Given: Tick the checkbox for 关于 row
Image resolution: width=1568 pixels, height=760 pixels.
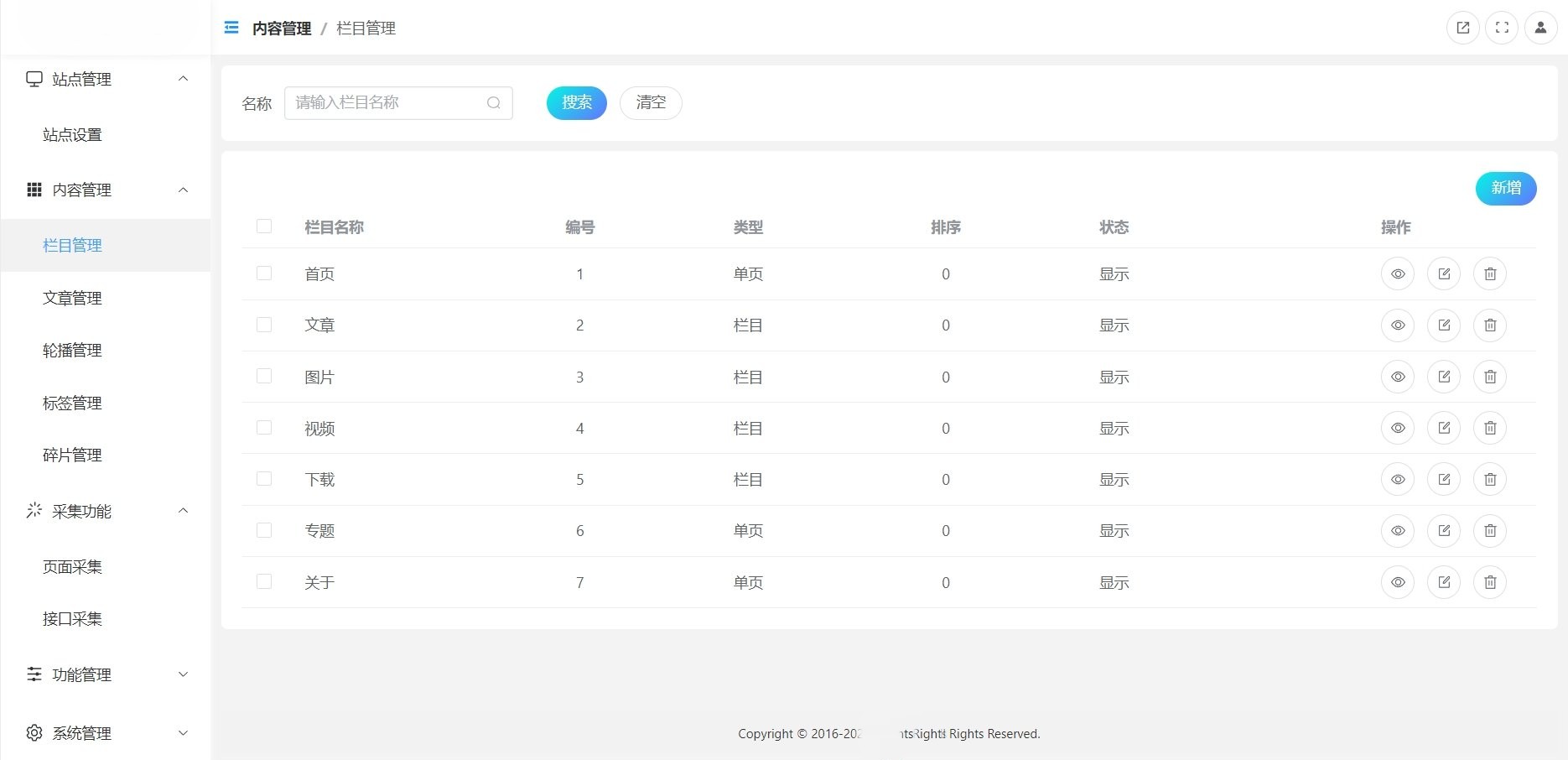Looking at the screenshot, I should click(264, 581).
